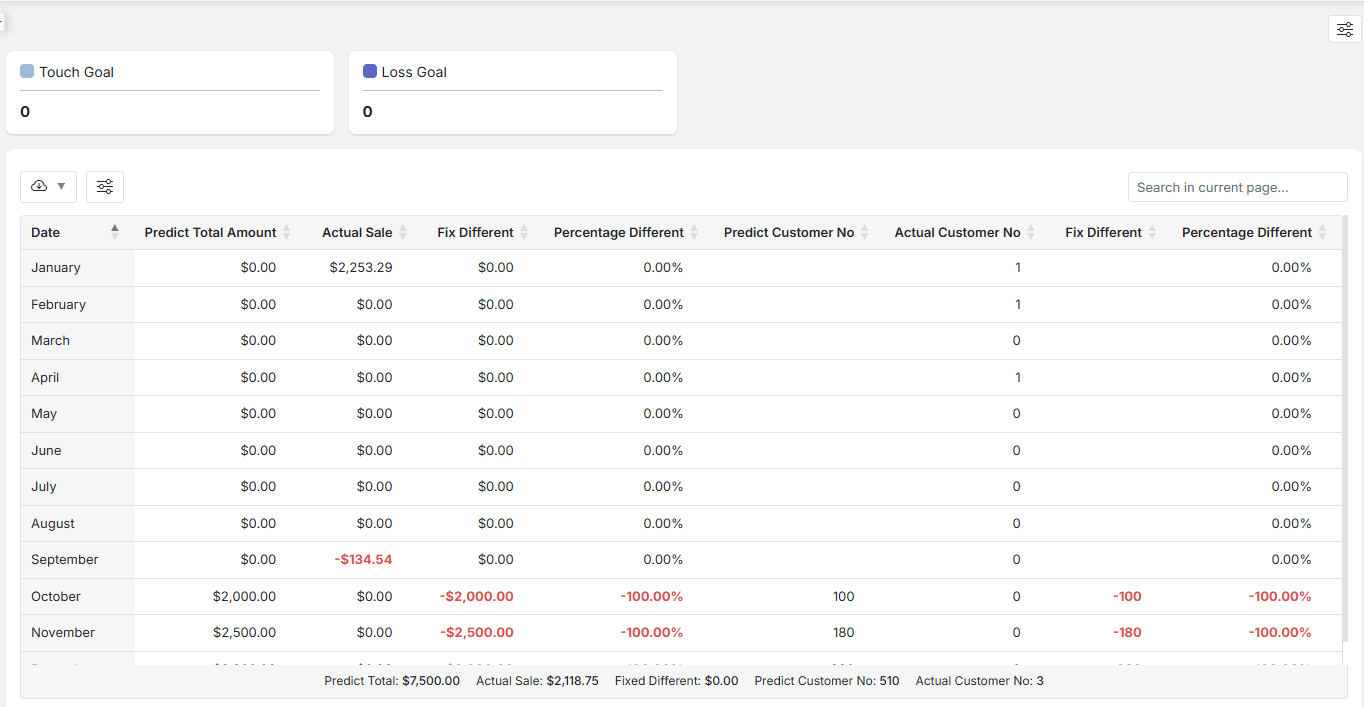The image size is (1364, 707).
Task: Click the Touch Goal color swatch
Action: pos(27,72)
